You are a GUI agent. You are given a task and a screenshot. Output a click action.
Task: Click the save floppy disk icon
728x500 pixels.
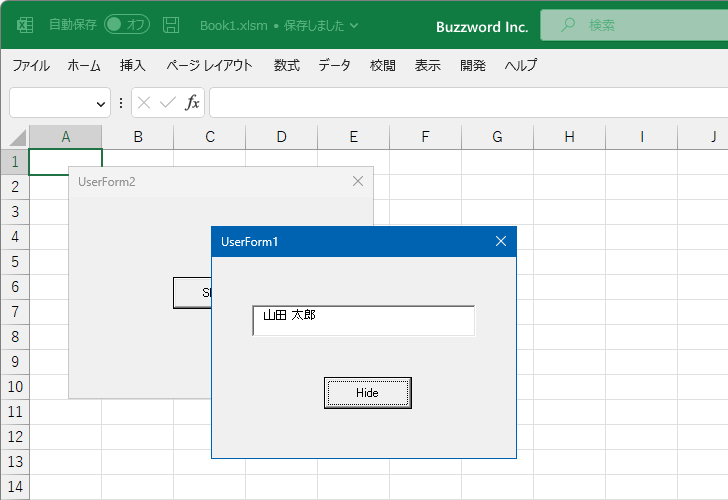coord(171,25)
